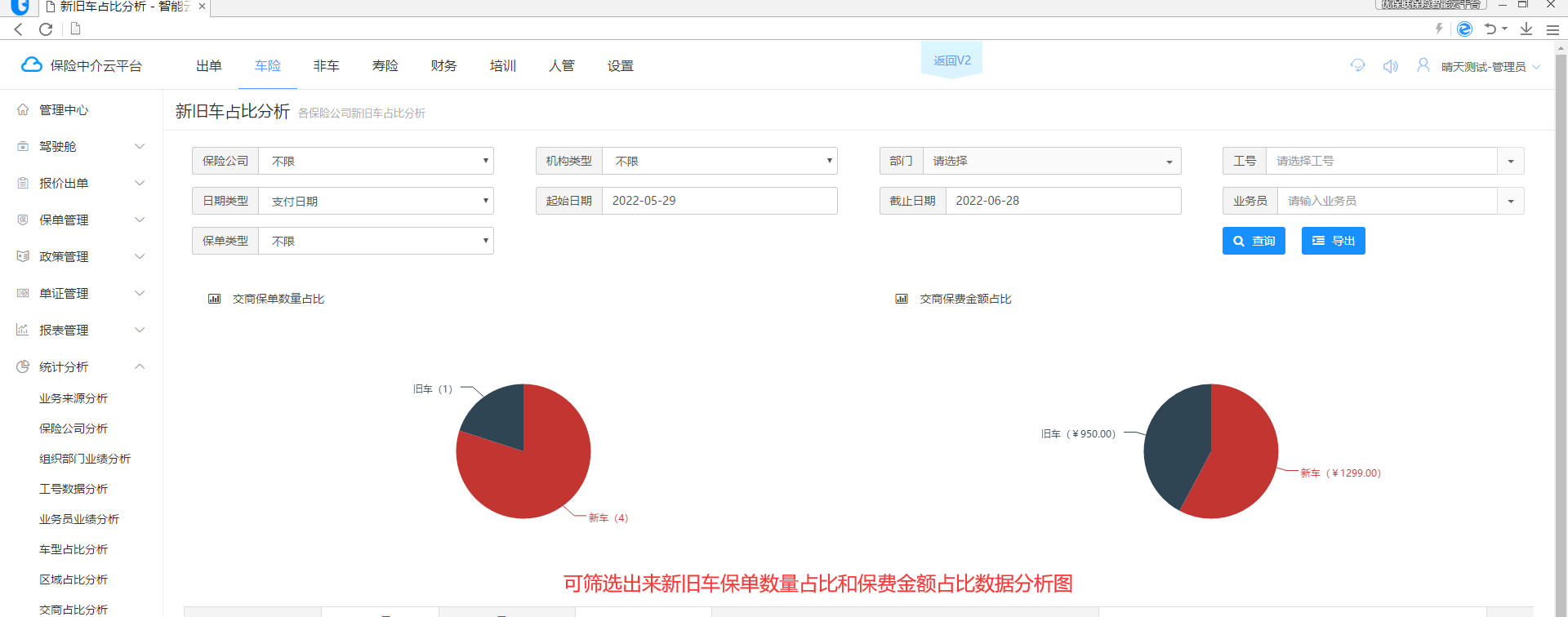Viewport: 1568px width, 617px height.
Task: Open the 保单类型 dropdown
Action: coord(376,241)
